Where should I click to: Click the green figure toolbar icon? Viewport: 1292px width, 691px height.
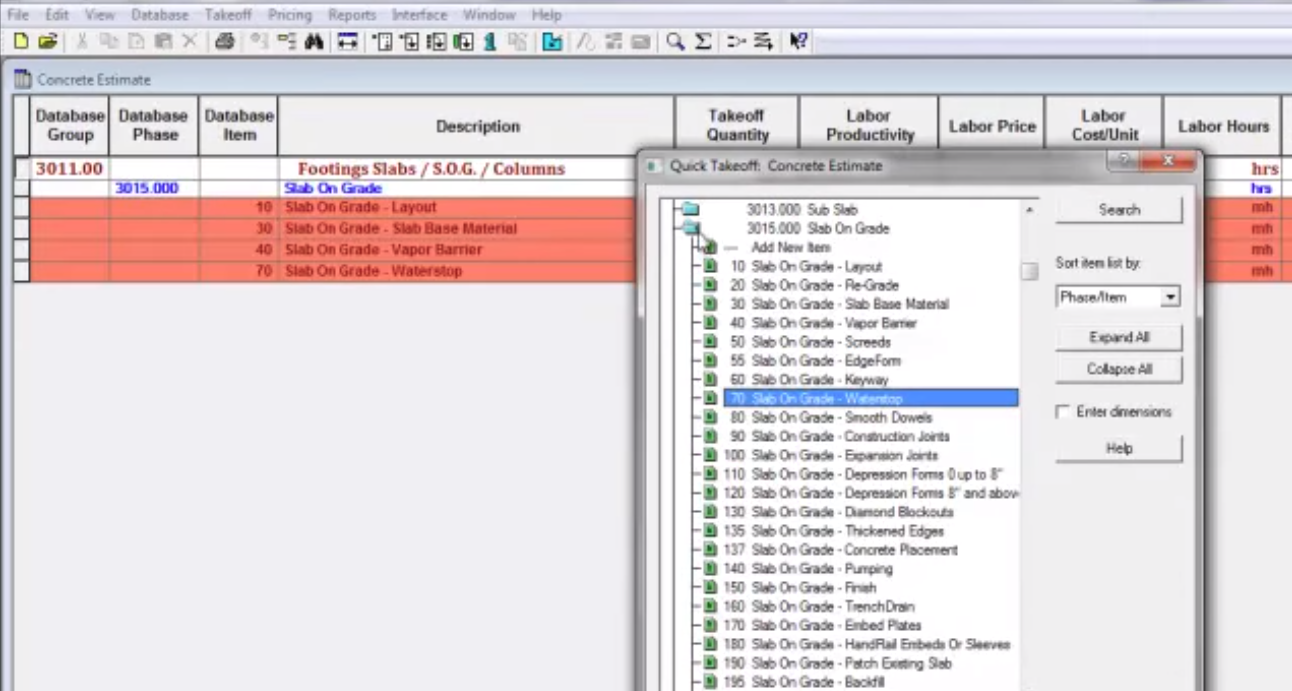(490, 42)
